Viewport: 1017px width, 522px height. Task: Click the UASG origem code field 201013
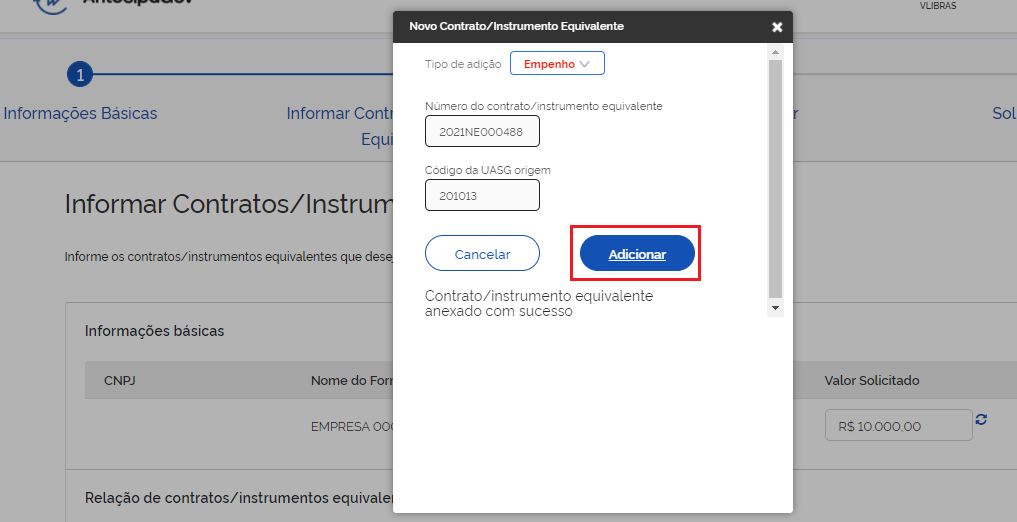pos(482,195)
